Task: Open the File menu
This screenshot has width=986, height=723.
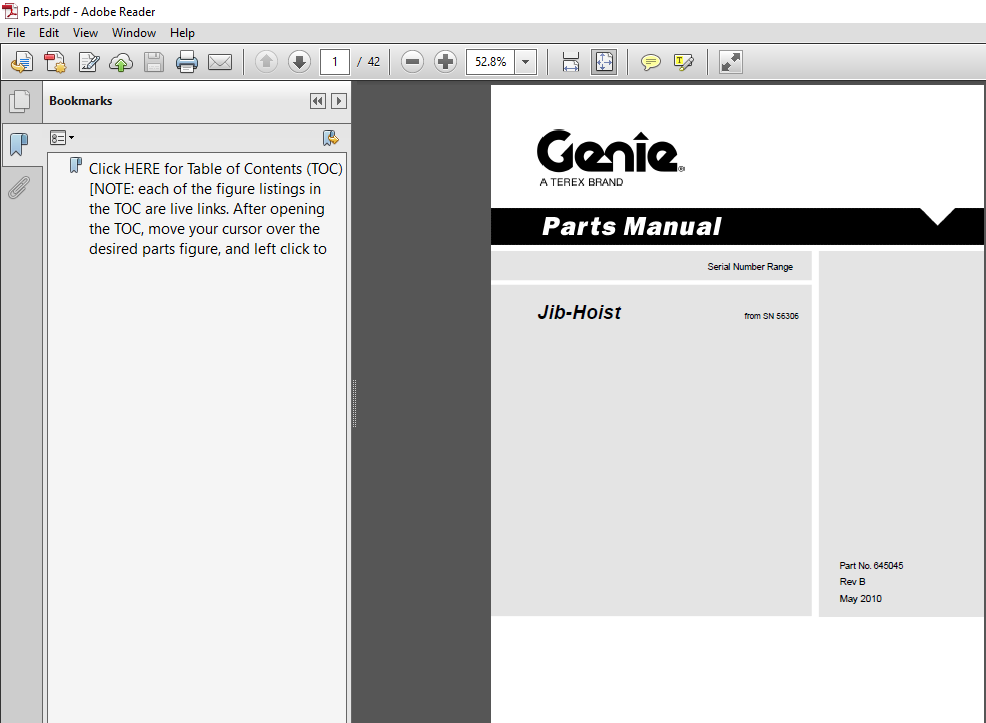Action: pyautogui.click(x=16, y=33)
